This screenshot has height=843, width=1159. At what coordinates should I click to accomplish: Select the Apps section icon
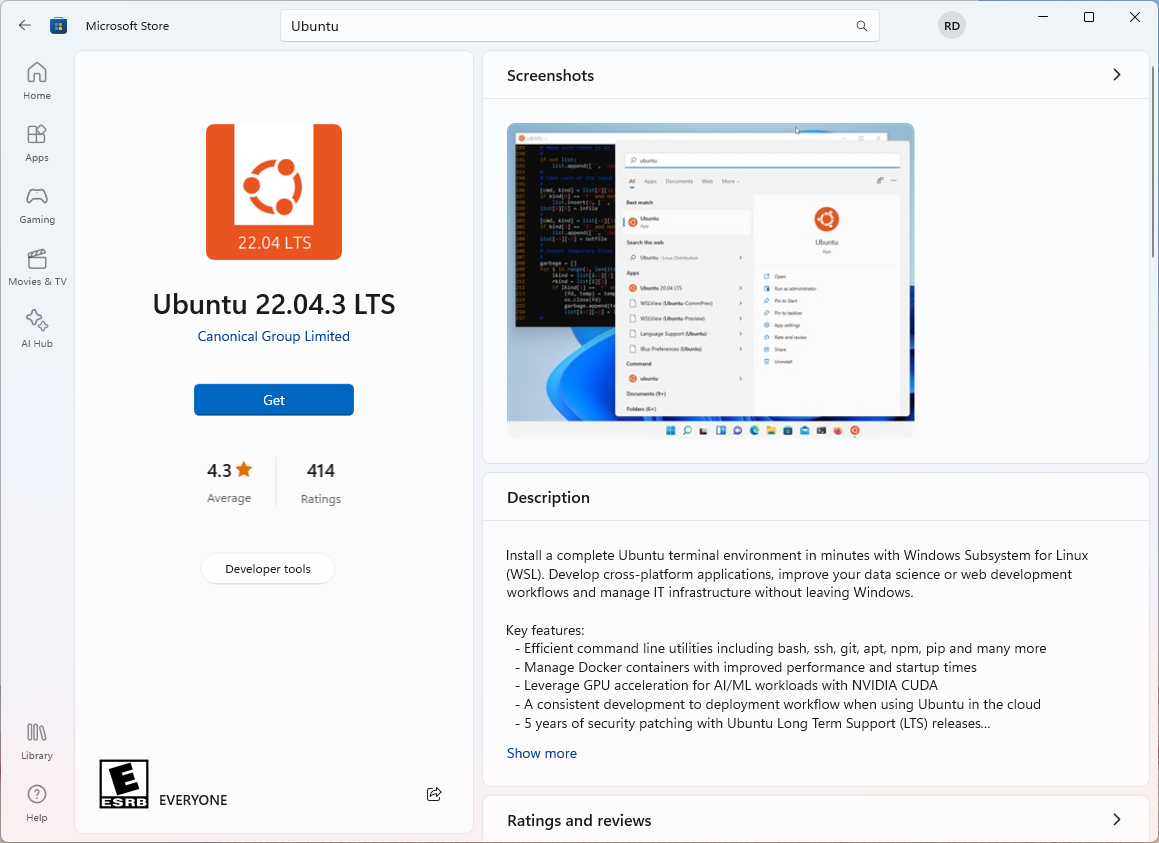pos(36,142)
